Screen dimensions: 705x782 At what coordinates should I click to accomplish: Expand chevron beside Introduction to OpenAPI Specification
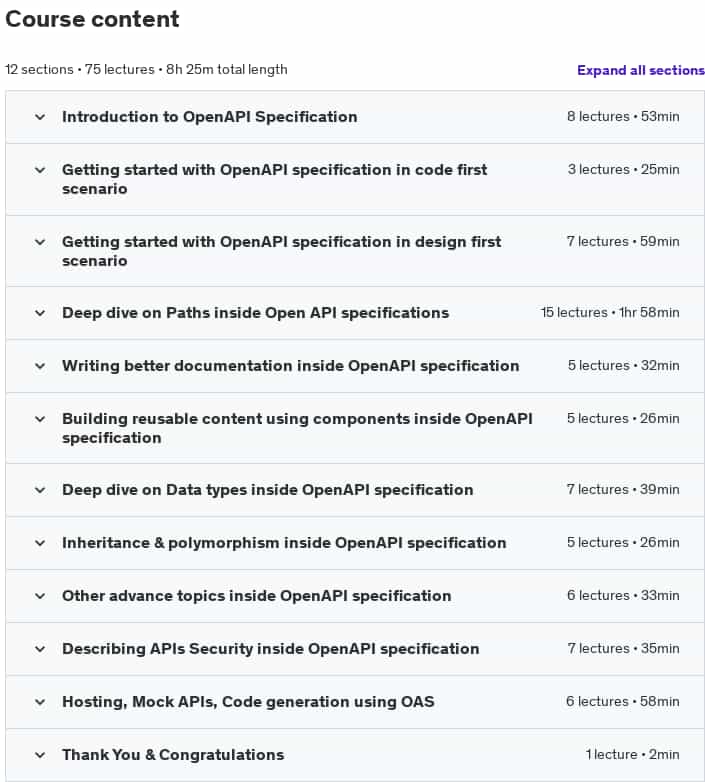(40, 117)
